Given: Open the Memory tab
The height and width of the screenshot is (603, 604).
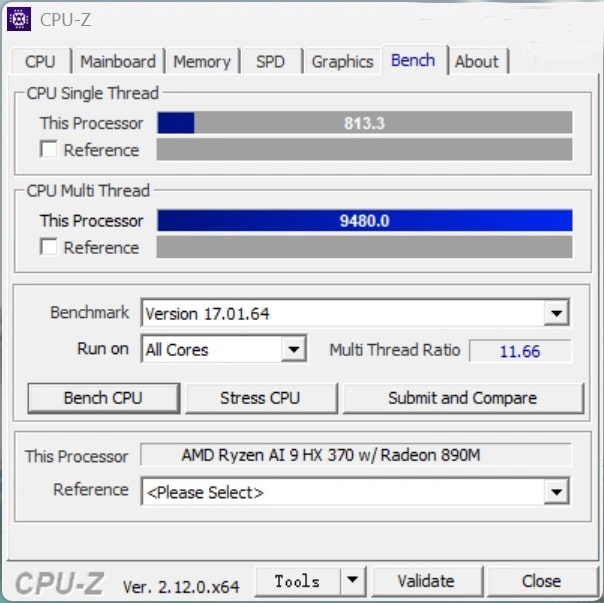Looking at the screenshot, I should tap(202, 62).
